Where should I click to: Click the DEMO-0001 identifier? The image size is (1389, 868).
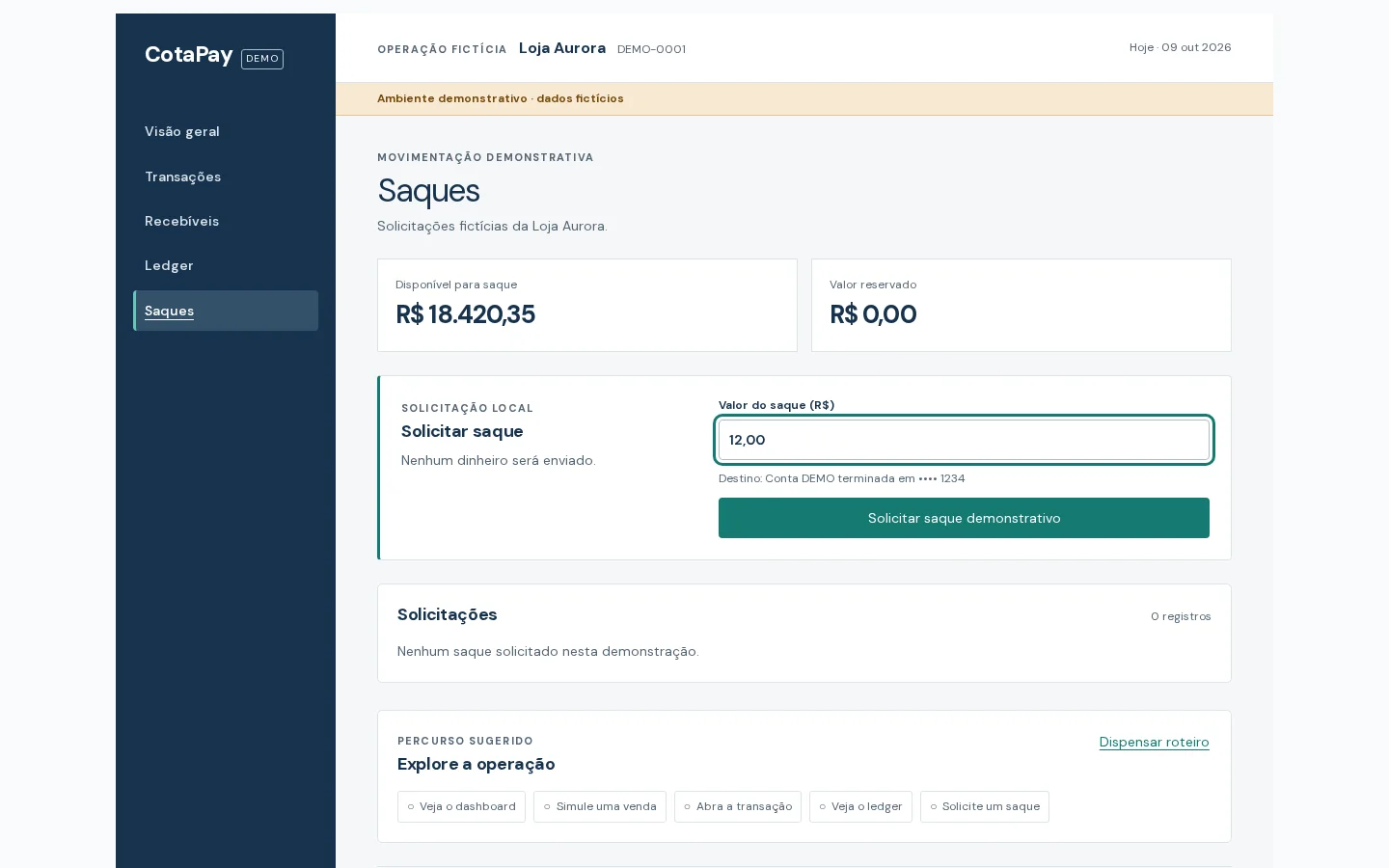[652, 49]
